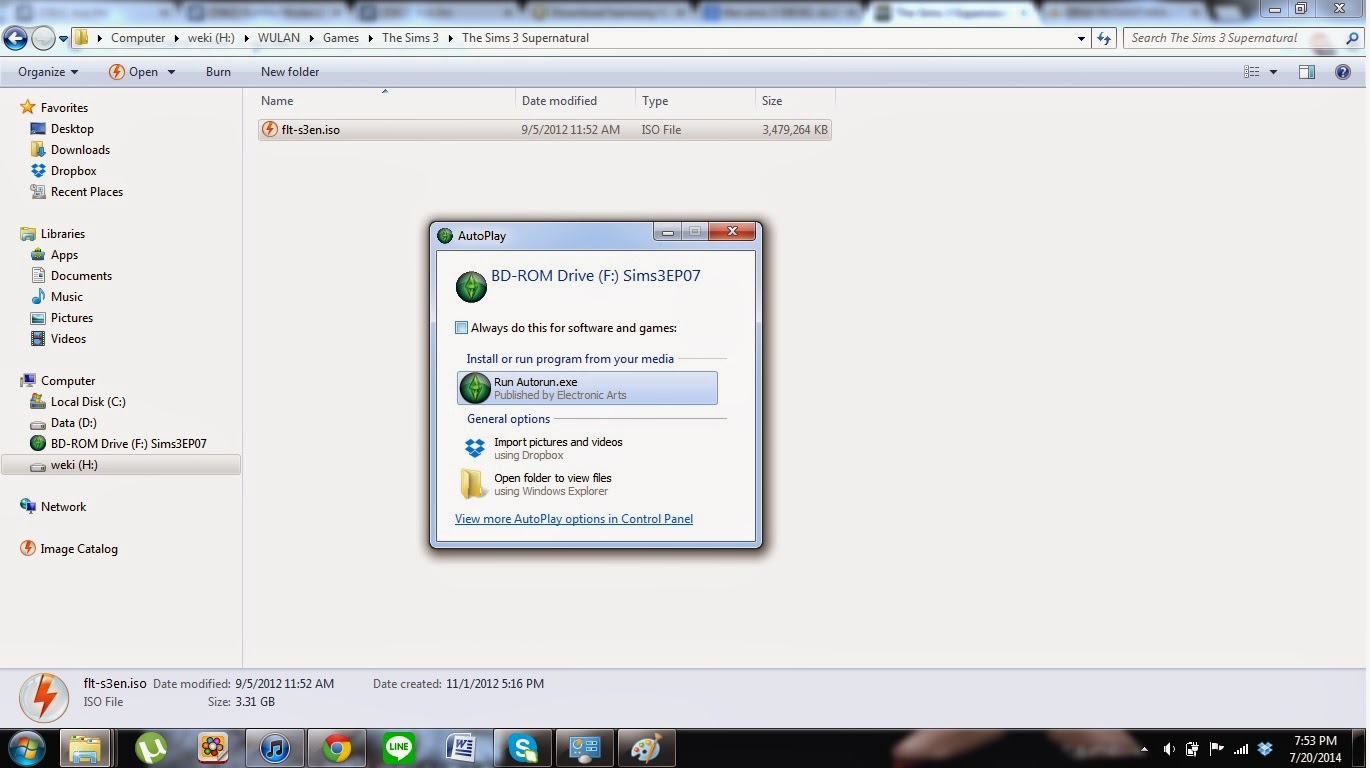Open the Videos library

68,339
